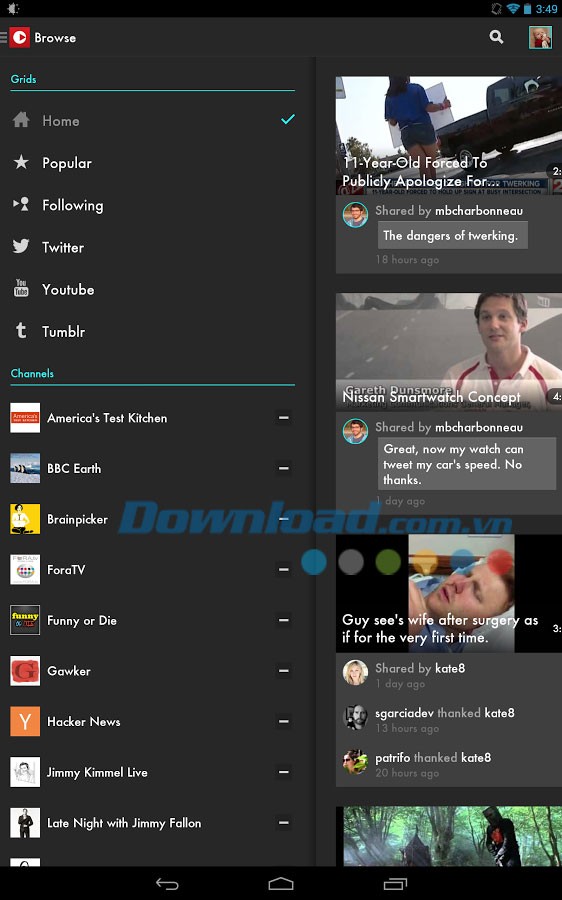
Task: Select the Home grid item
Action: pos(153,121)
